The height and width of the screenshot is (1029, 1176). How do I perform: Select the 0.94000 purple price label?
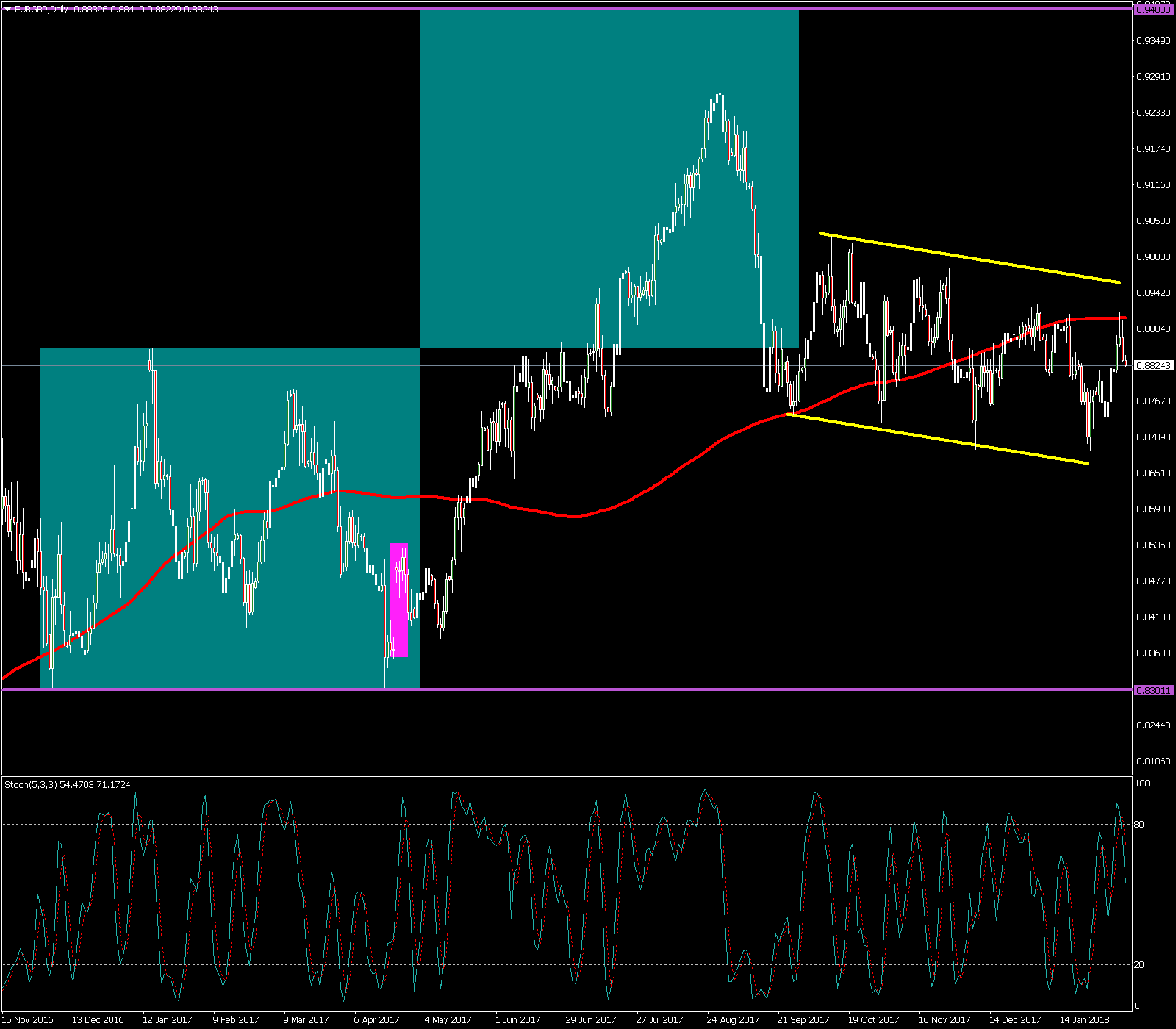point(1153,10)
